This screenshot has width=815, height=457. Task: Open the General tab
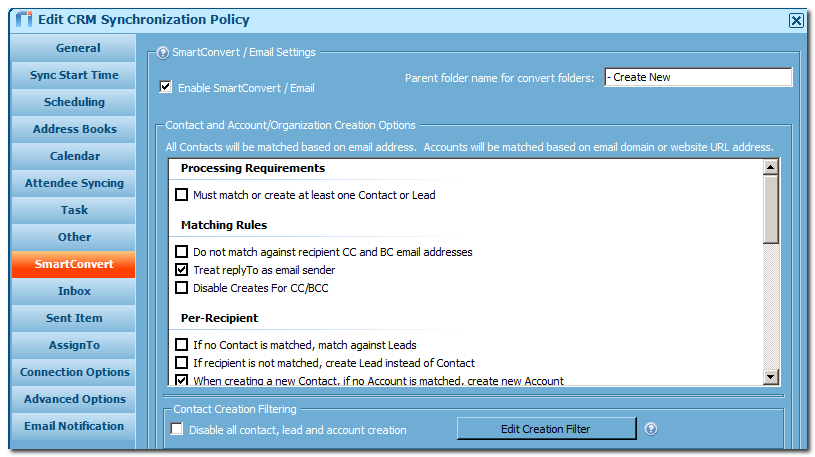(x=74, y=48)
